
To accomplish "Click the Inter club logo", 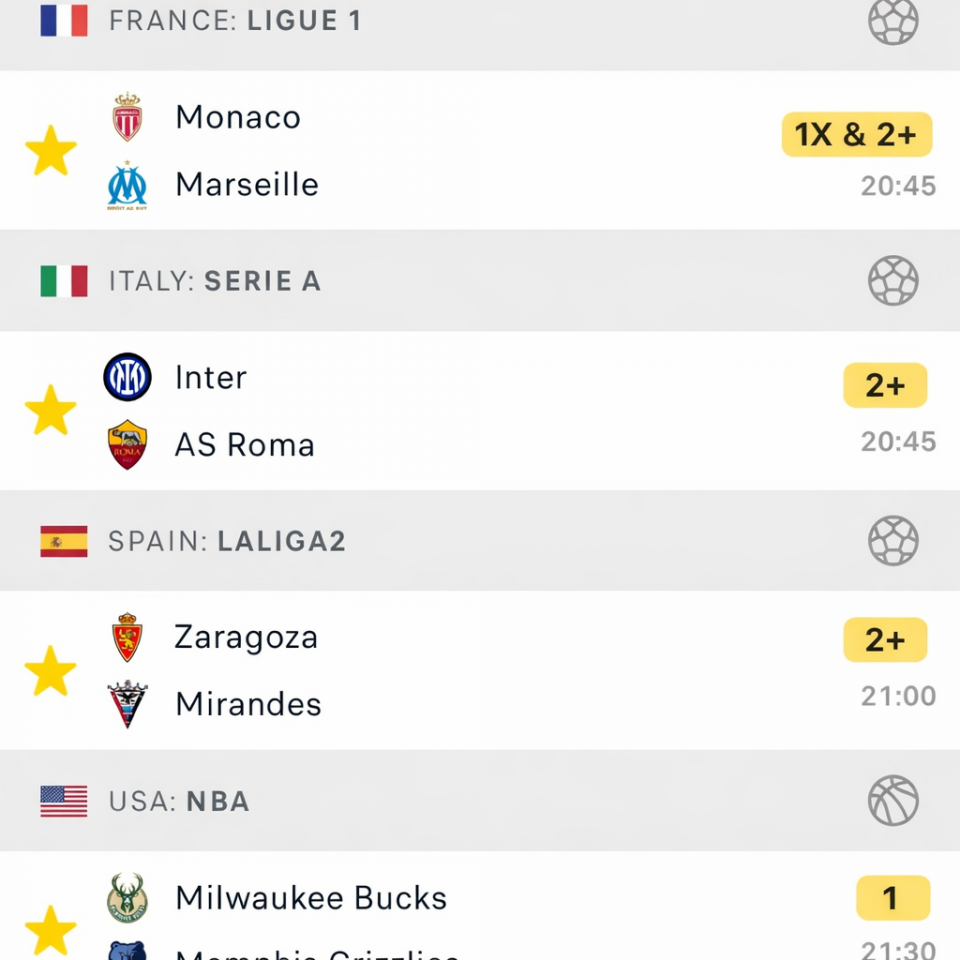I will coord(127,377).
